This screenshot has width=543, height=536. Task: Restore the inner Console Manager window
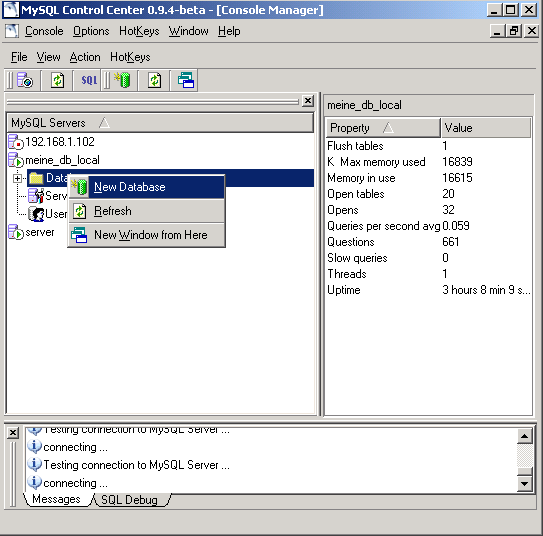[x=514, y=31]
